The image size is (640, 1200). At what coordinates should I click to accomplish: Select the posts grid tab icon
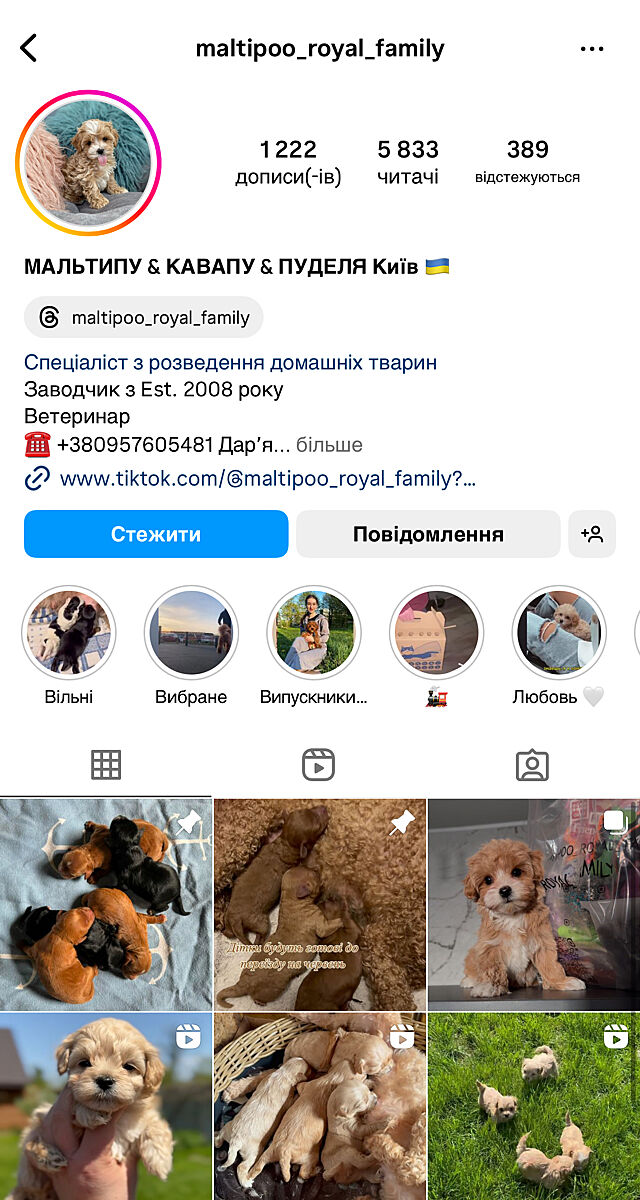(106, 766)
